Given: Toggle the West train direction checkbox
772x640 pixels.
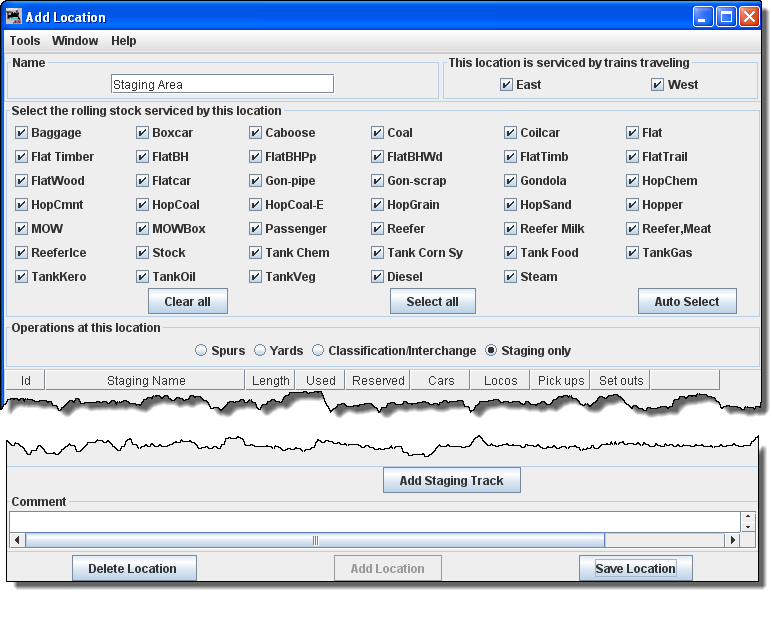Looking at the screenshot, I should point(657,85).
